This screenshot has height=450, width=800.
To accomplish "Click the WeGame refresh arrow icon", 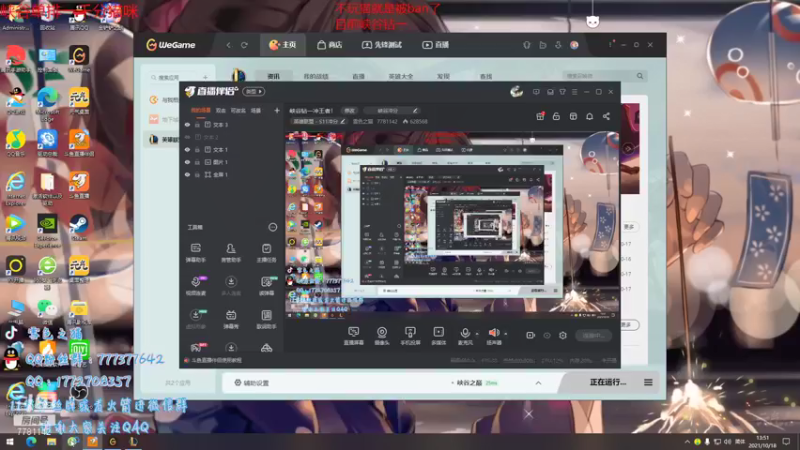I will pyautogui.click(x=244, y=45).
